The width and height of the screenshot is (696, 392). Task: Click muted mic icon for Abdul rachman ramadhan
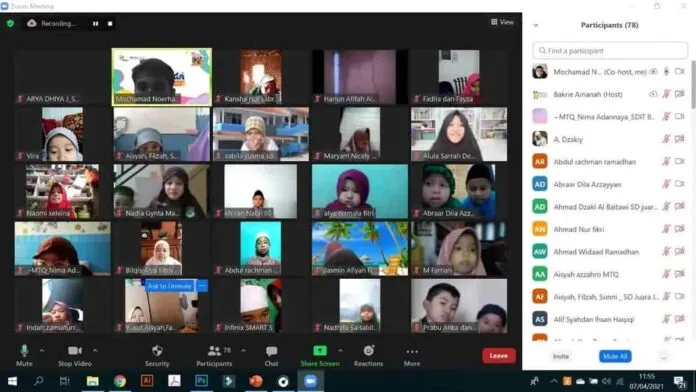666,162
